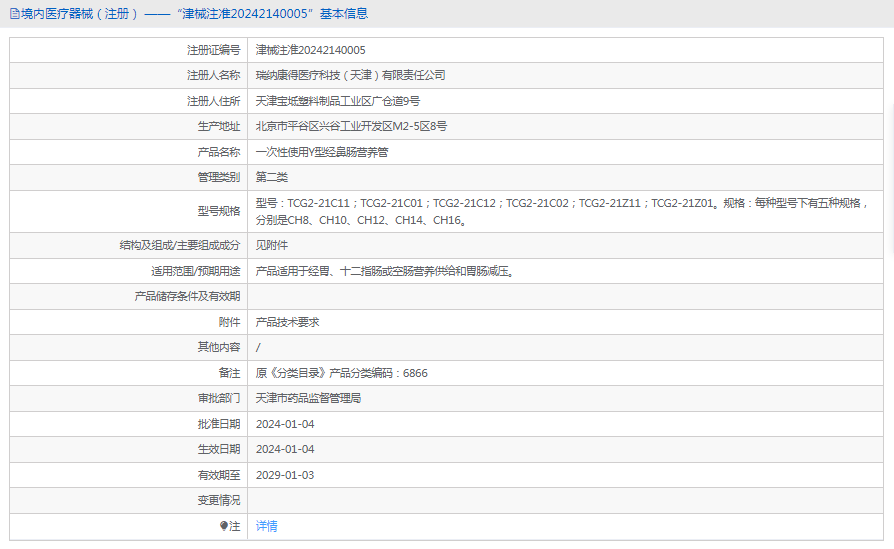Click the 附件 label
894x549 pixels.
tap(230, 322)
